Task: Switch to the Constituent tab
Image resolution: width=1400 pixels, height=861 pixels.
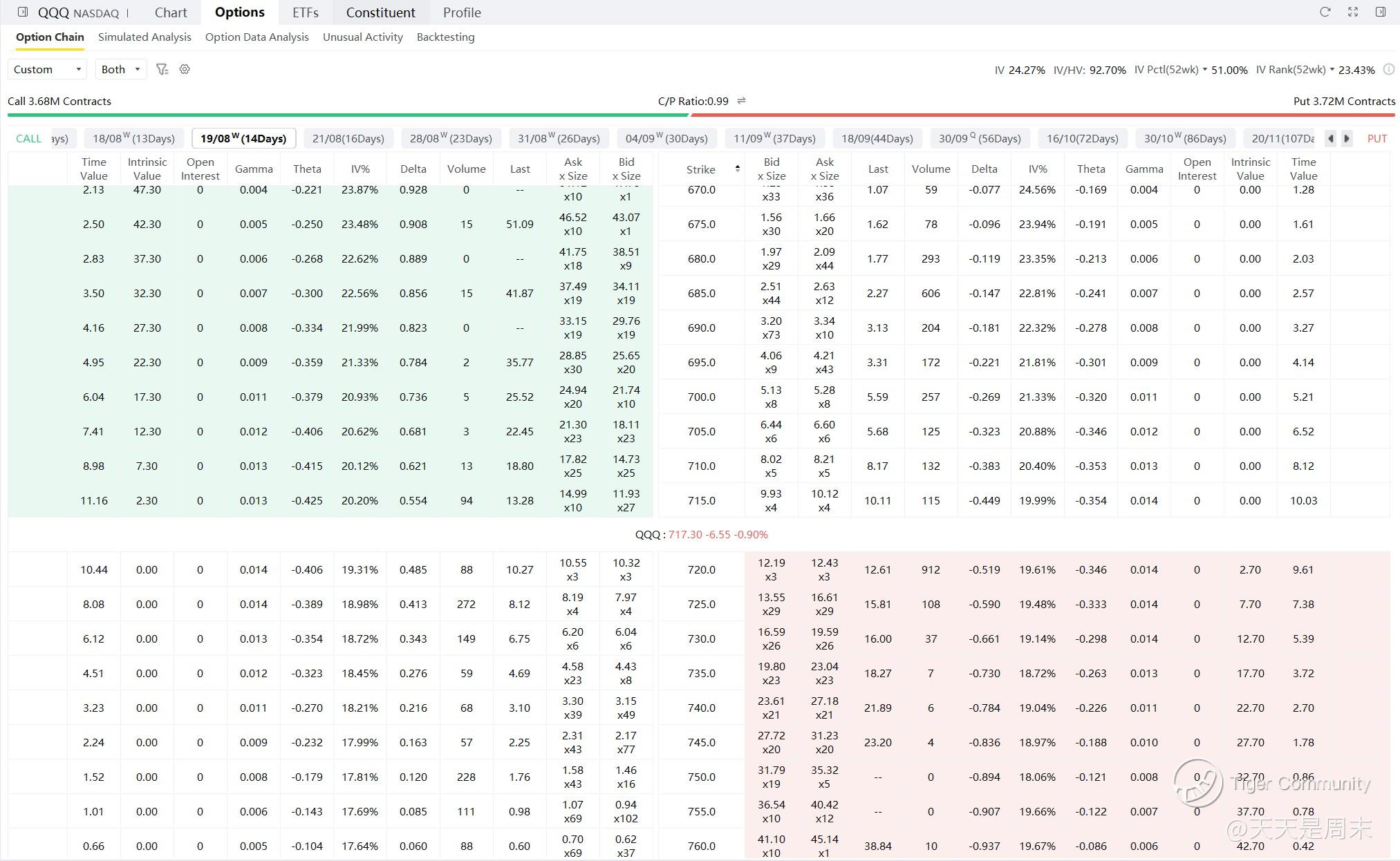Action: [381, 12]
